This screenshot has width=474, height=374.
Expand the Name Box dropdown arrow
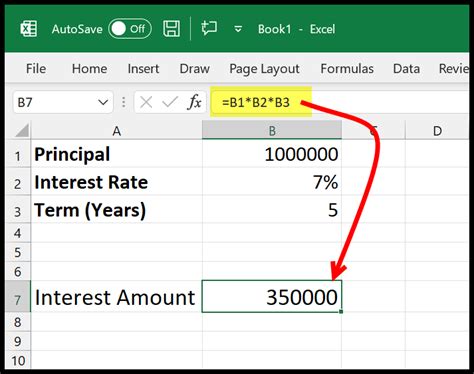103,102
